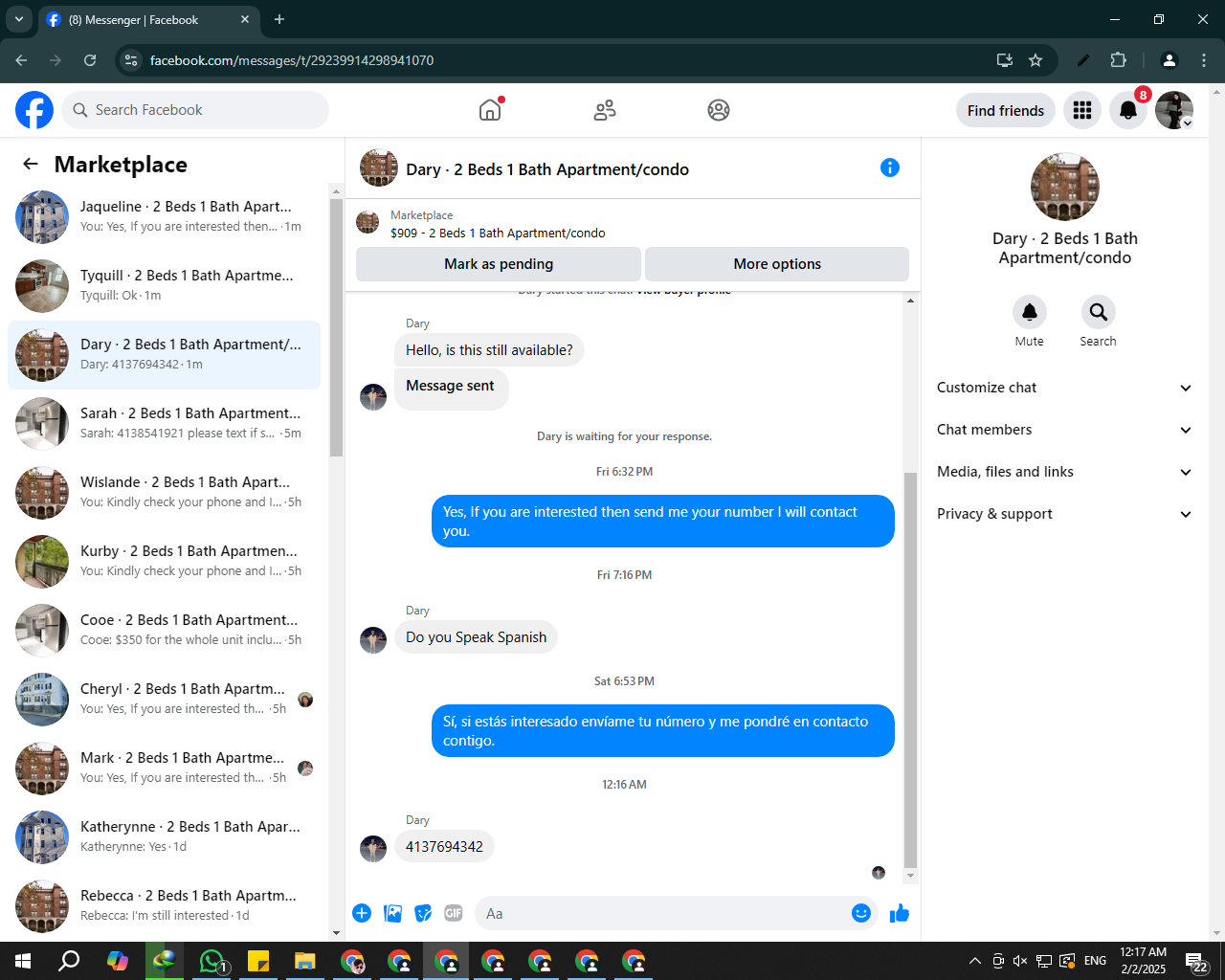Open the Windows notification center
Screen dimensions: 1225x980
pyautogui.click(x=1196, y=961)
